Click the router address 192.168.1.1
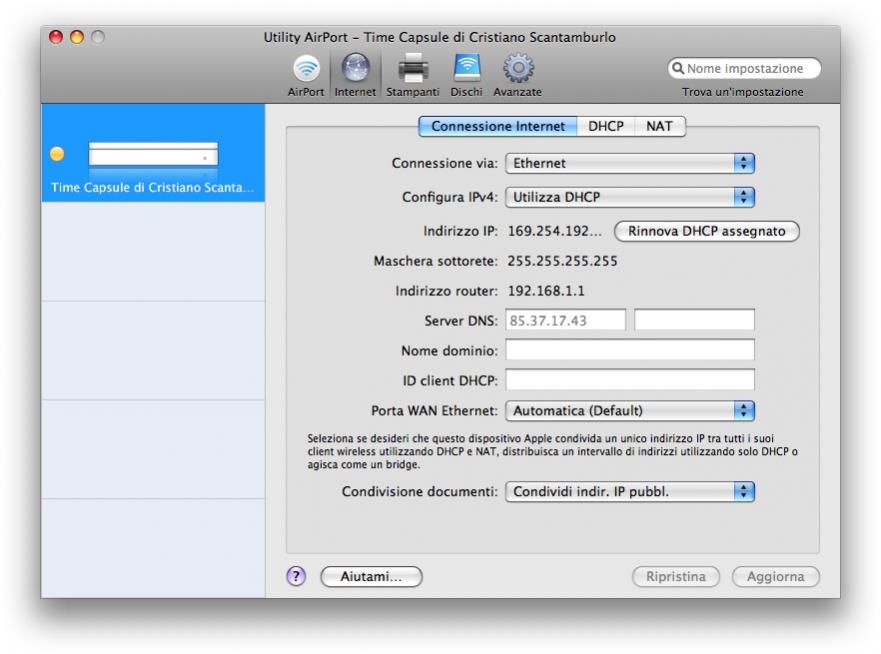 point(546,290)
